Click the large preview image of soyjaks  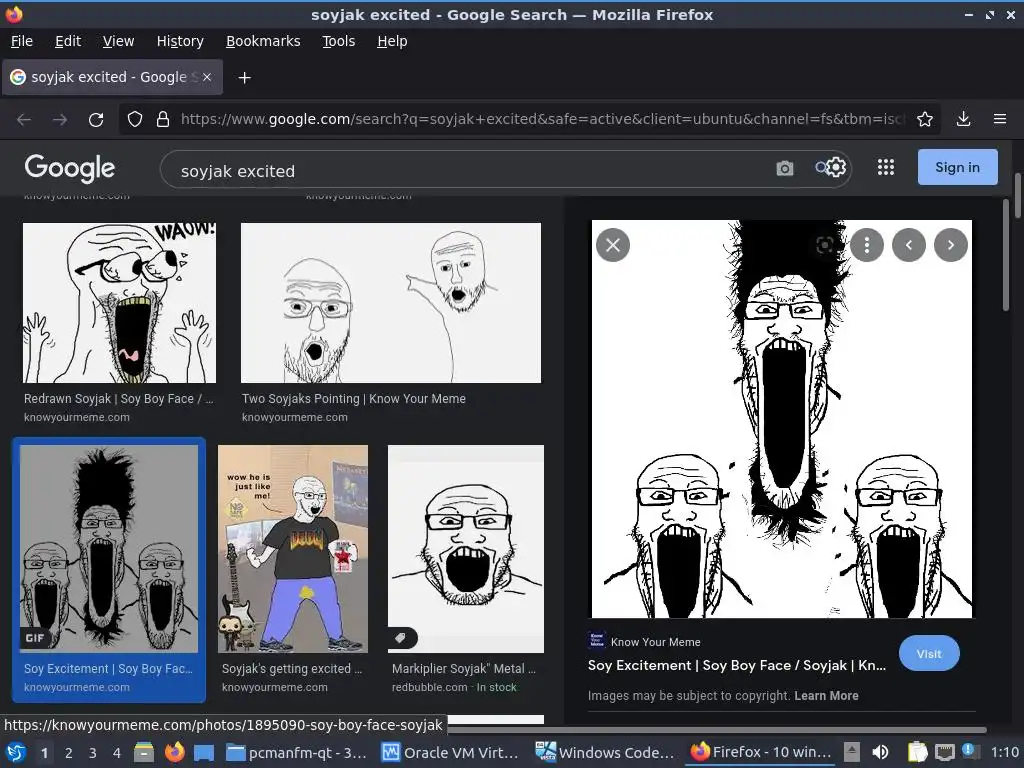click(781, 419)
